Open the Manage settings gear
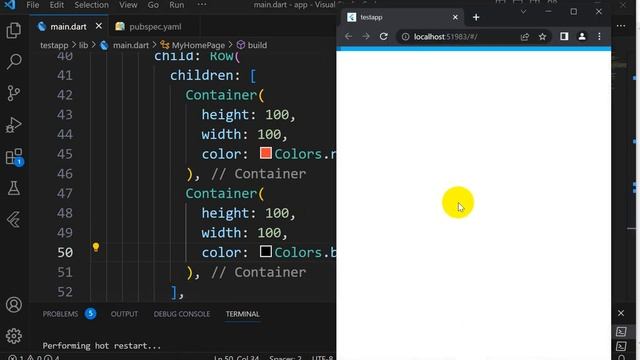This screenshot has height=360, width=640. 13,336
